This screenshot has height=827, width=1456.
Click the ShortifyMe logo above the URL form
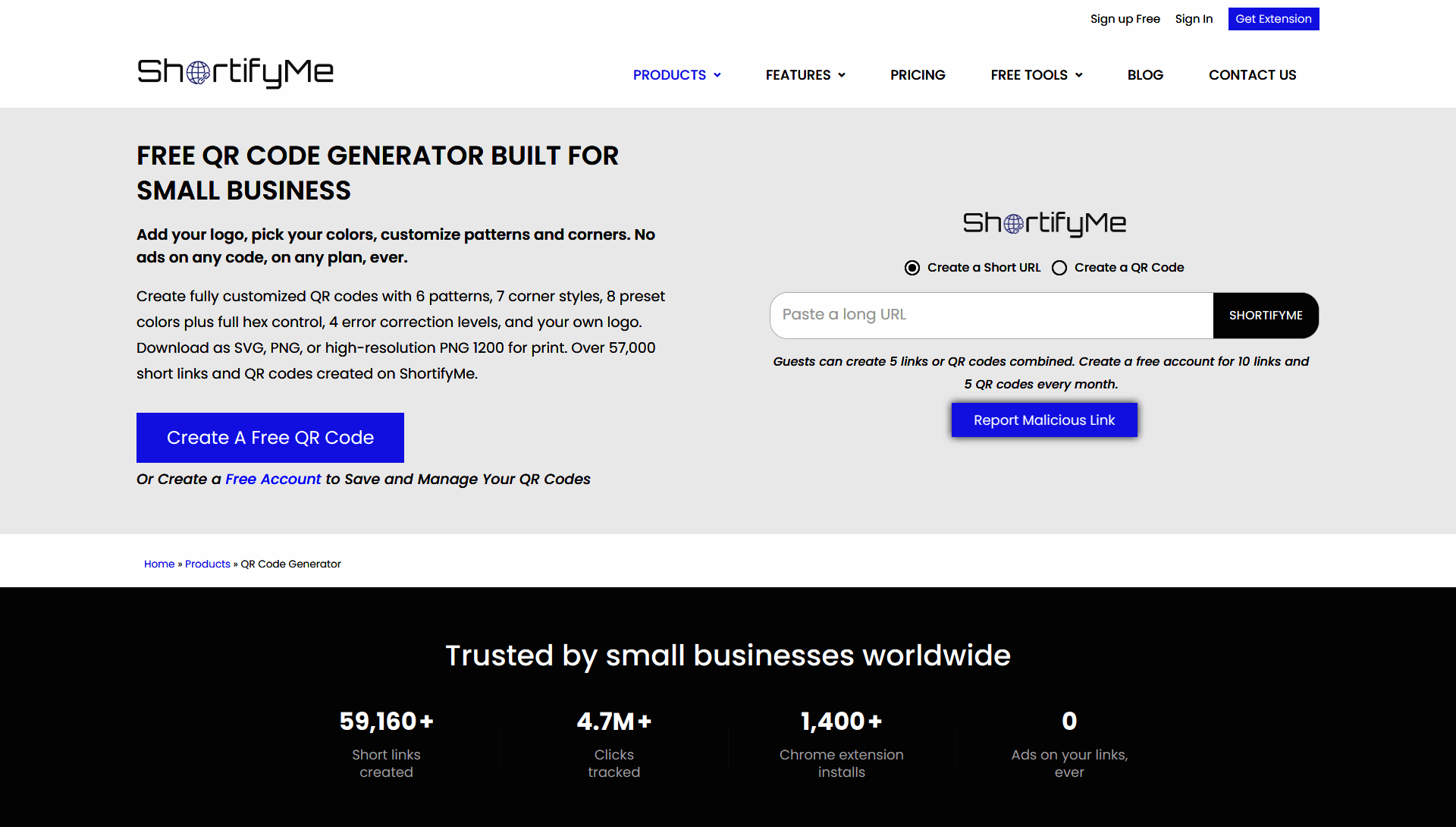(x=1044, y=223)
